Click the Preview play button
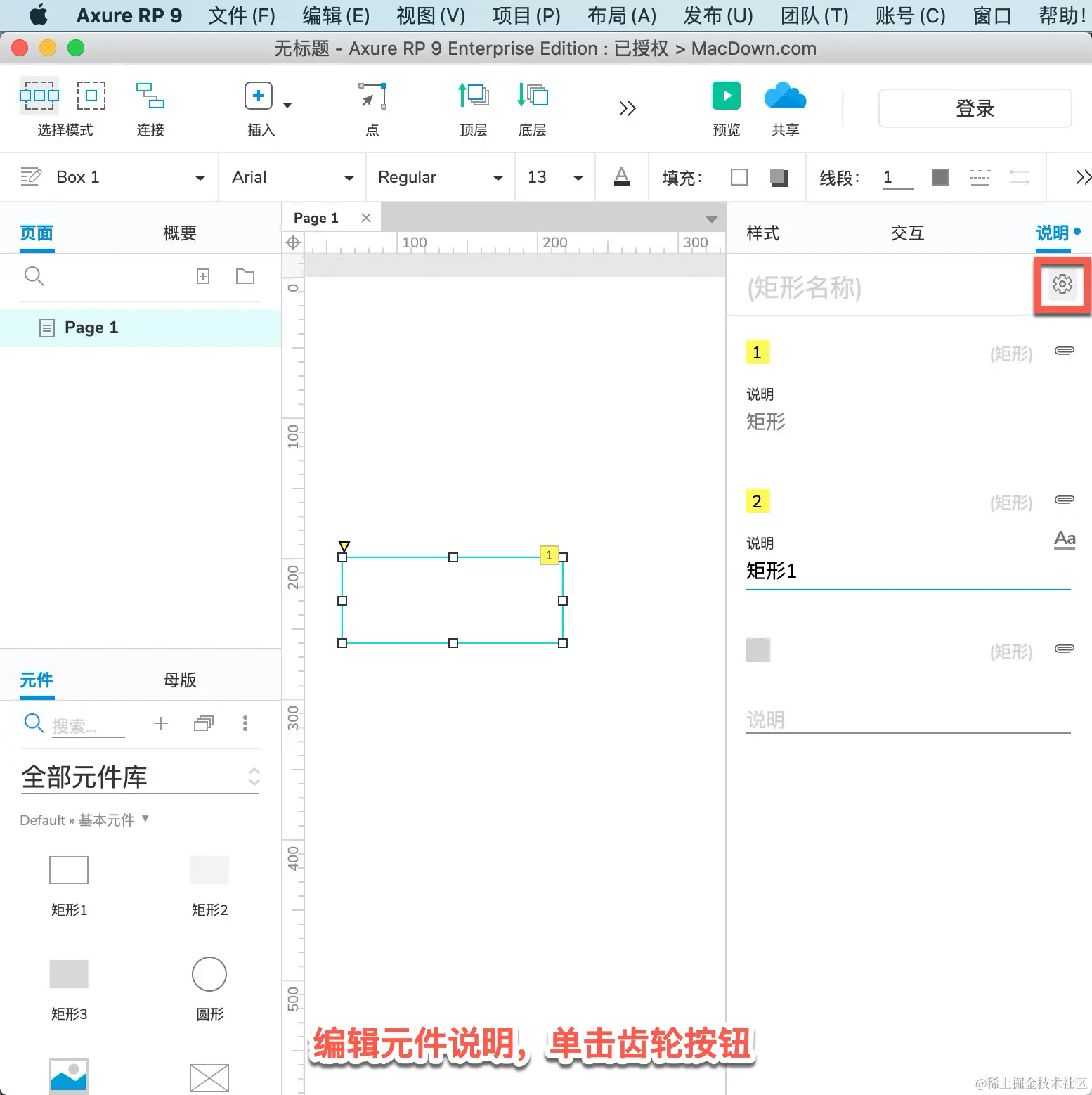The width and height of the screenshot is (1092, 1095). point(727,96)
